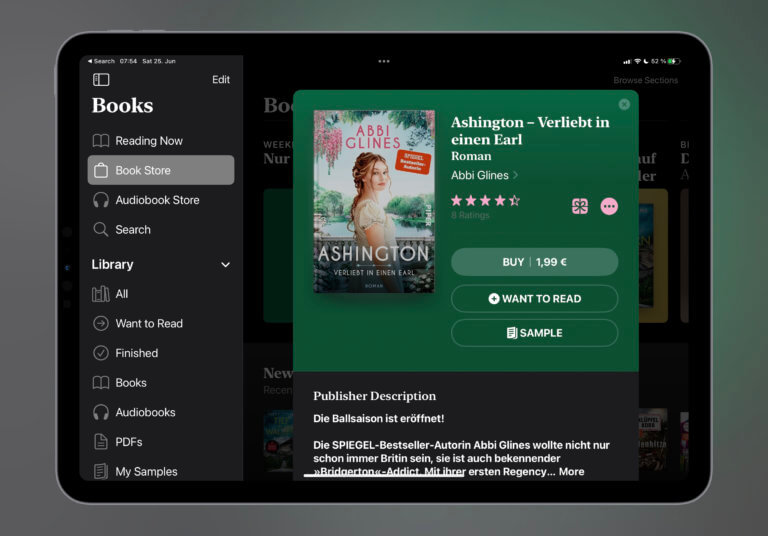
Task: Collapse the Library section chevron
Action: [225, 265]
